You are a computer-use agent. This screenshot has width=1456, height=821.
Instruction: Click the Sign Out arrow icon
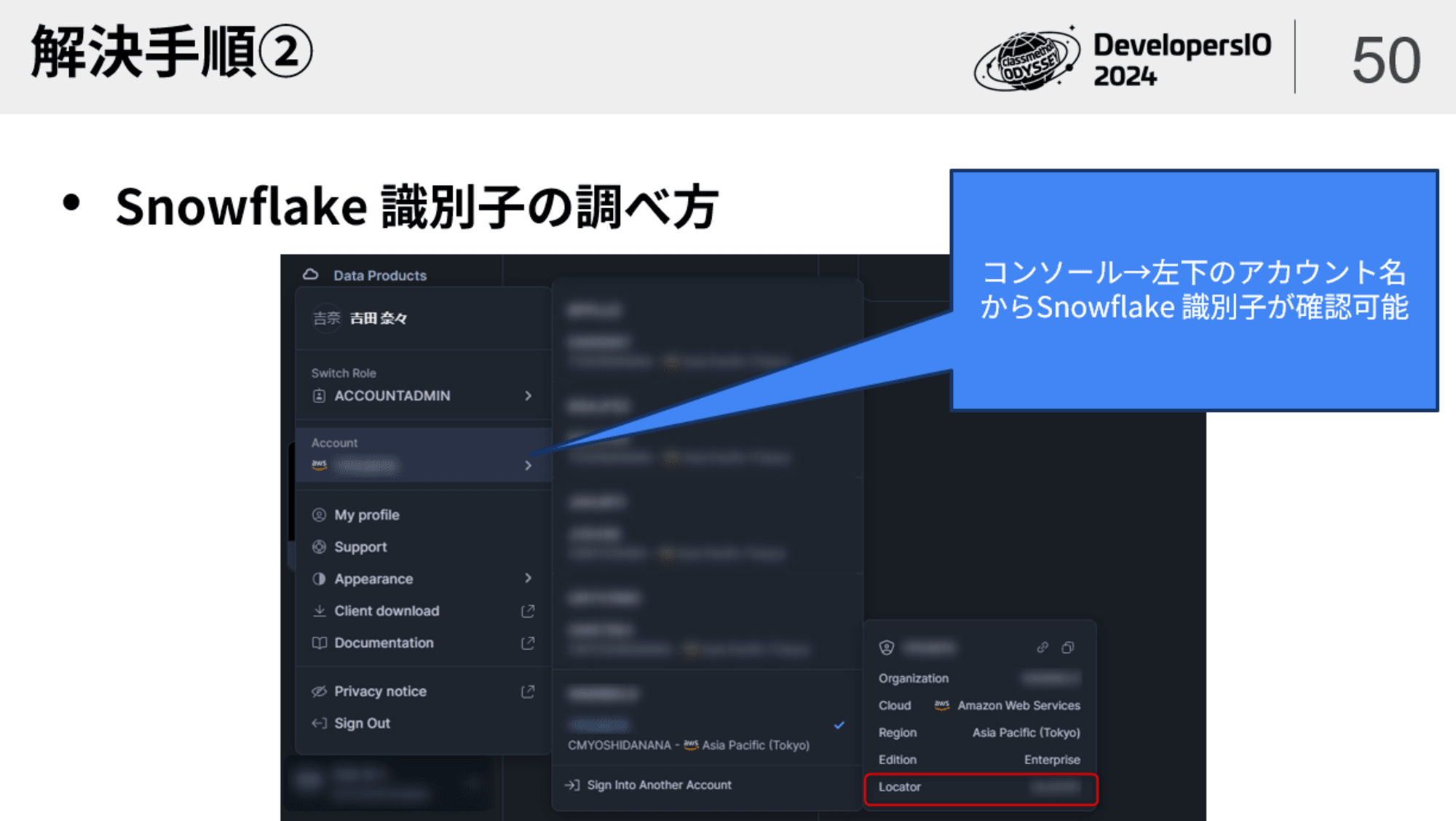pos(319,723)
